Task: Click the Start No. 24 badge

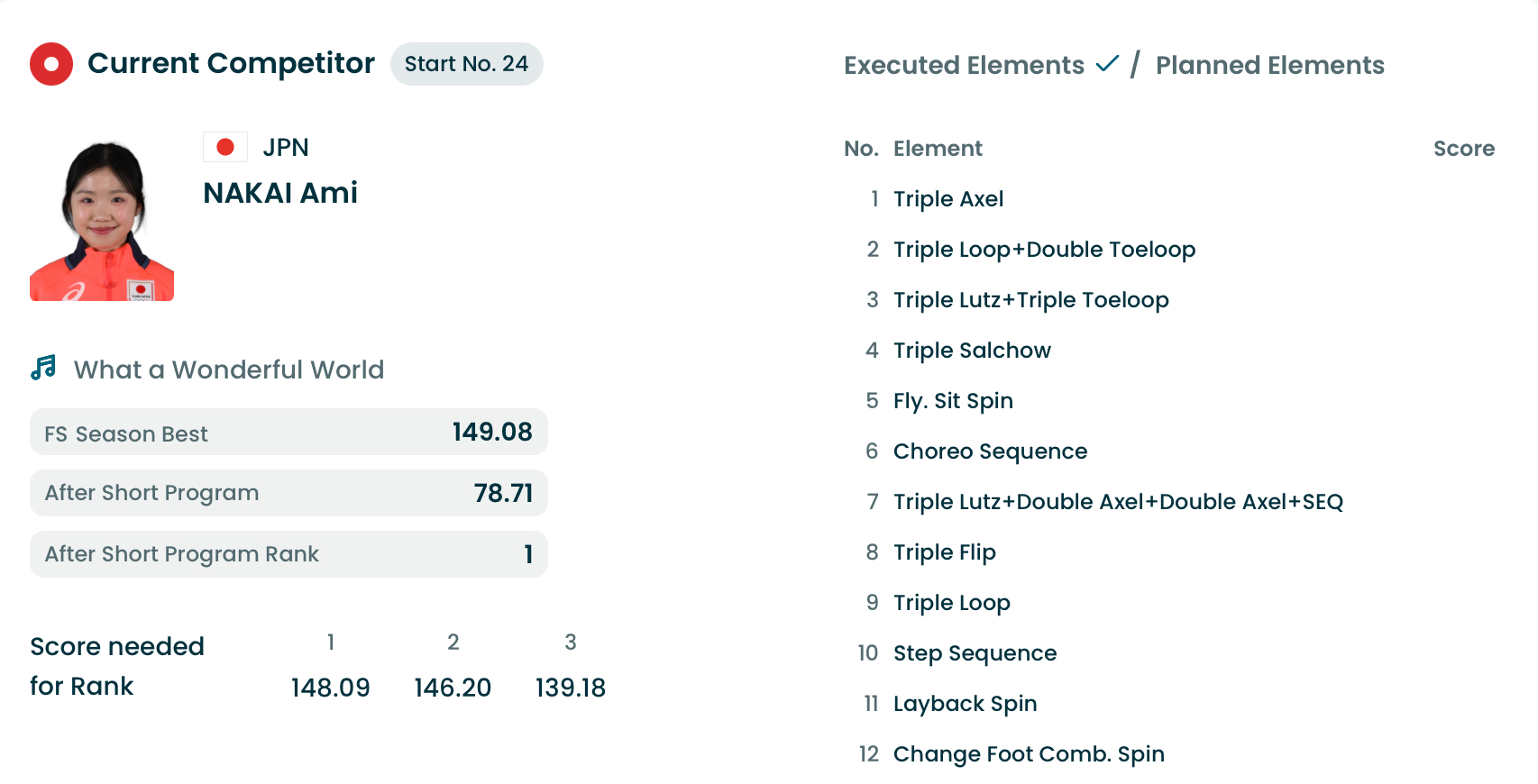Action: click(x=466, y=64)
